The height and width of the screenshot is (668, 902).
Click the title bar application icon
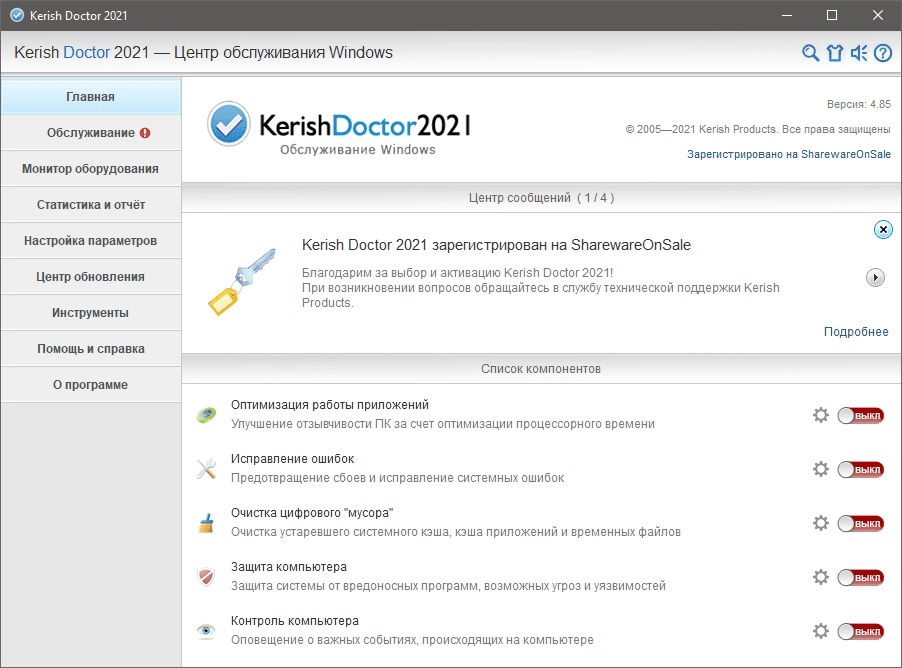click(x=17, y=16)
